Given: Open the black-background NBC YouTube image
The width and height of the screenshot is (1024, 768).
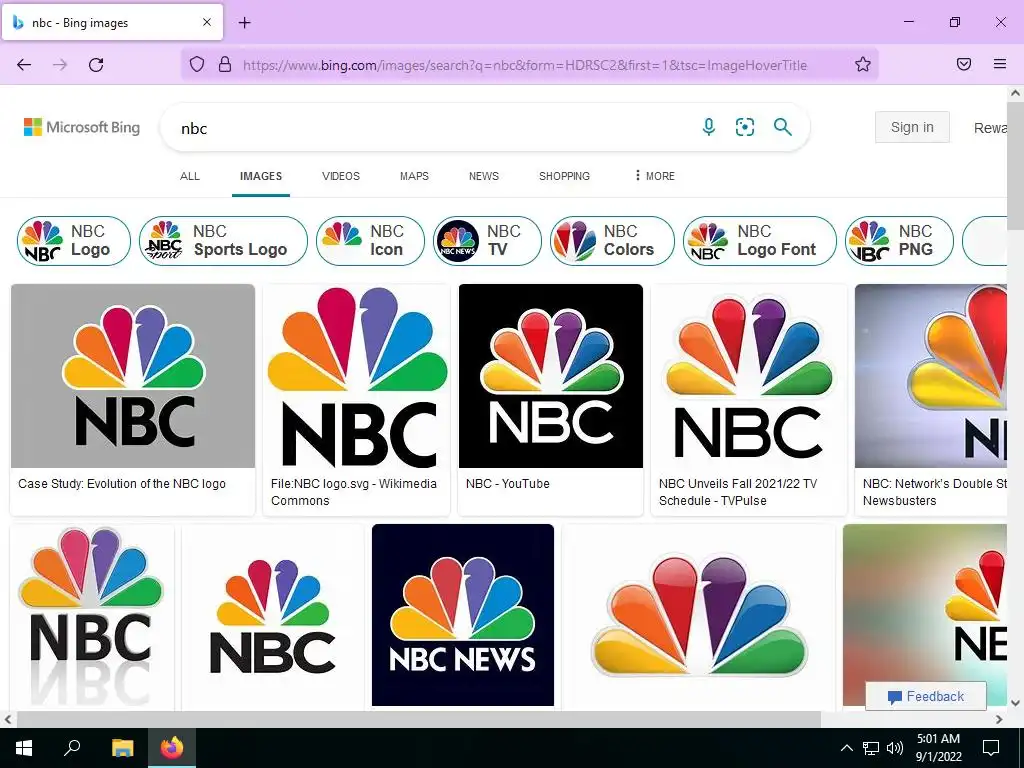Looking at the screenshot, I should point(551,376).
